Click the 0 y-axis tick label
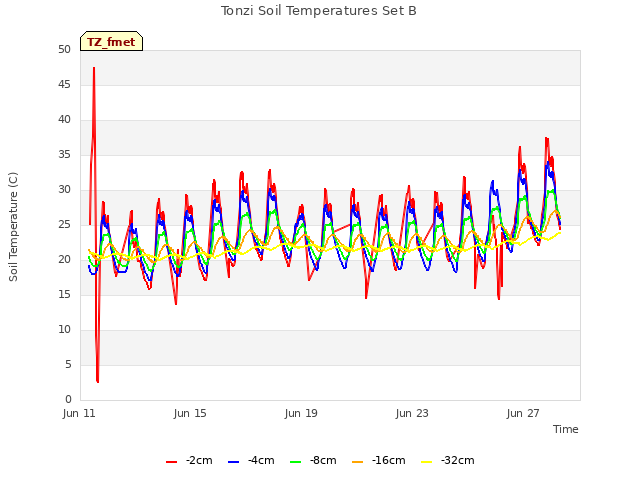 click(68, 400)
